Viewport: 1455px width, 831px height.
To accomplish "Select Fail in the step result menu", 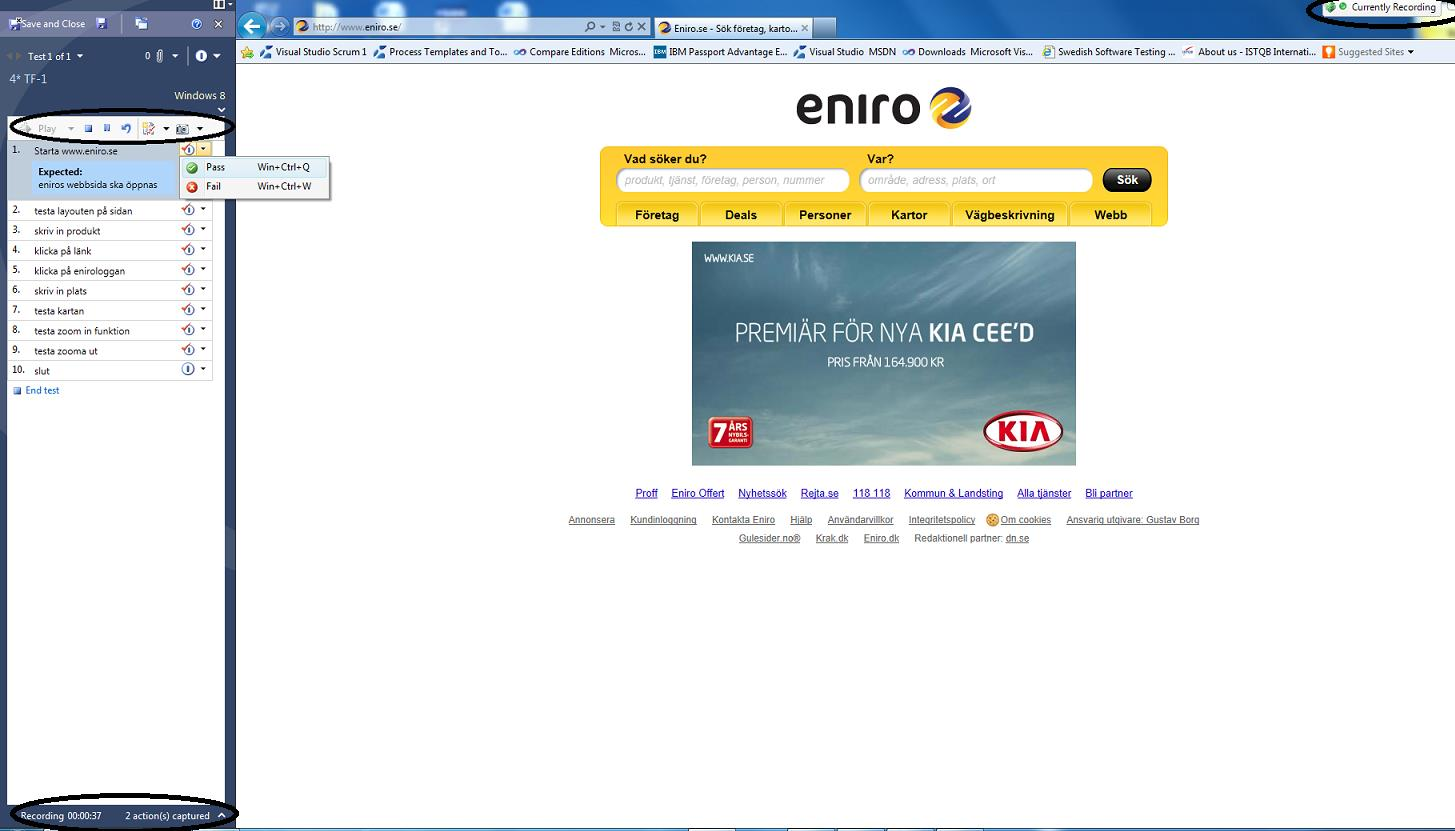I will [x=254, y=186].
